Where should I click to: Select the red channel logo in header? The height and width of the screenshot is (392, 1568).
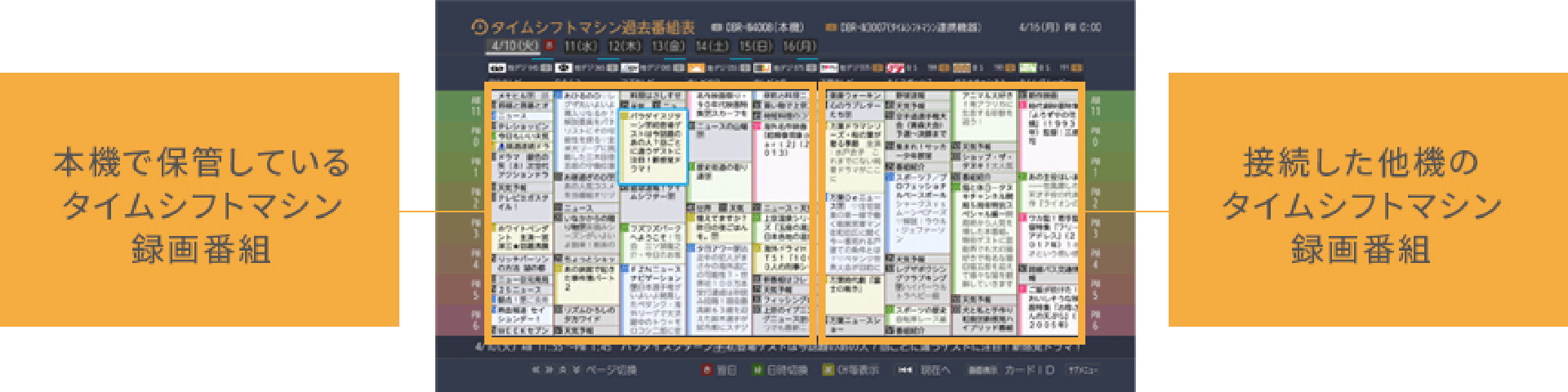(896, 68)
